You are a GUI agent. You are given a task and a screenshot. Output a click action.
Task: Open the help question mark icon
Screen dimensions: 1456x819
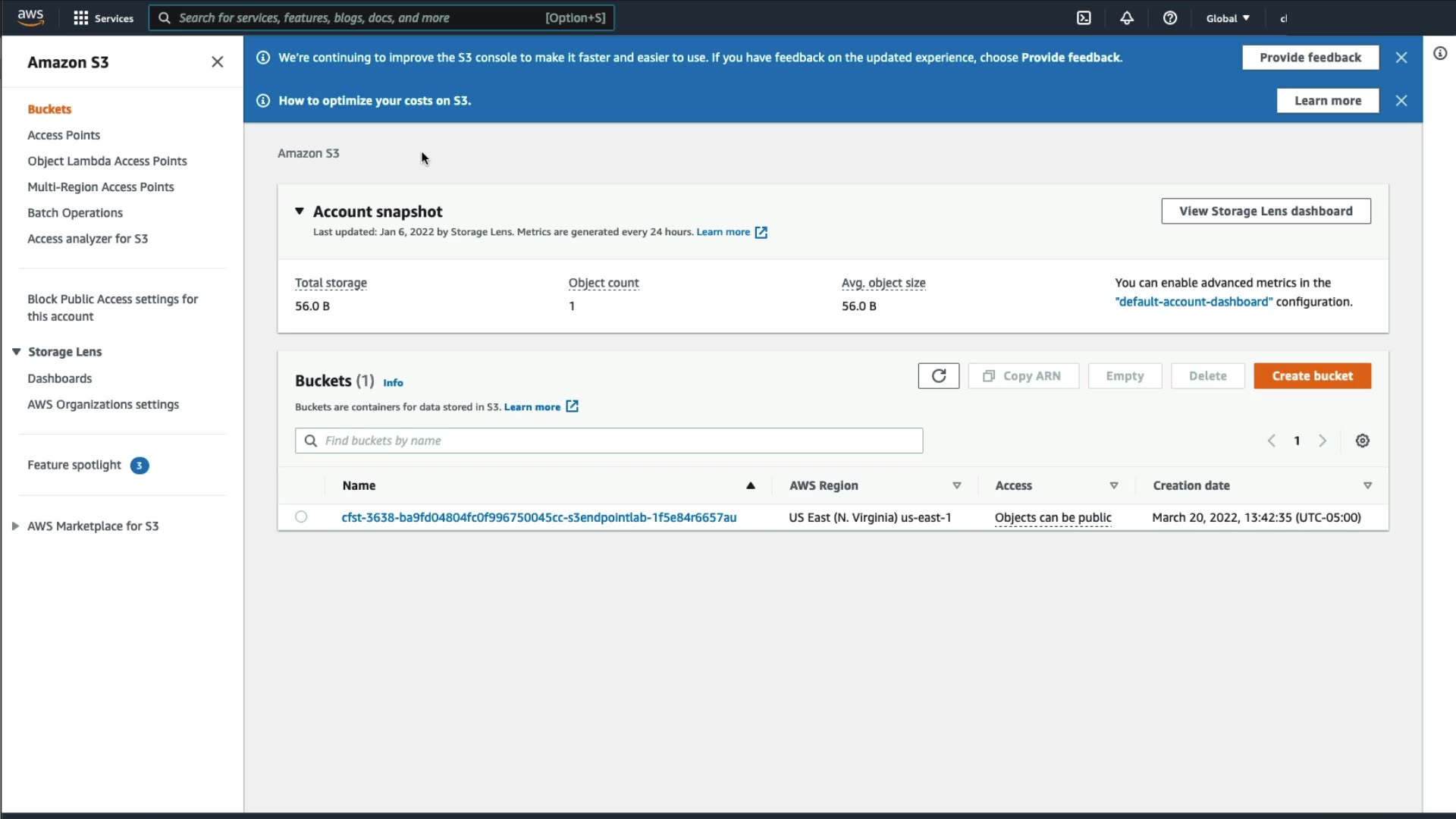click(1170, 18)
